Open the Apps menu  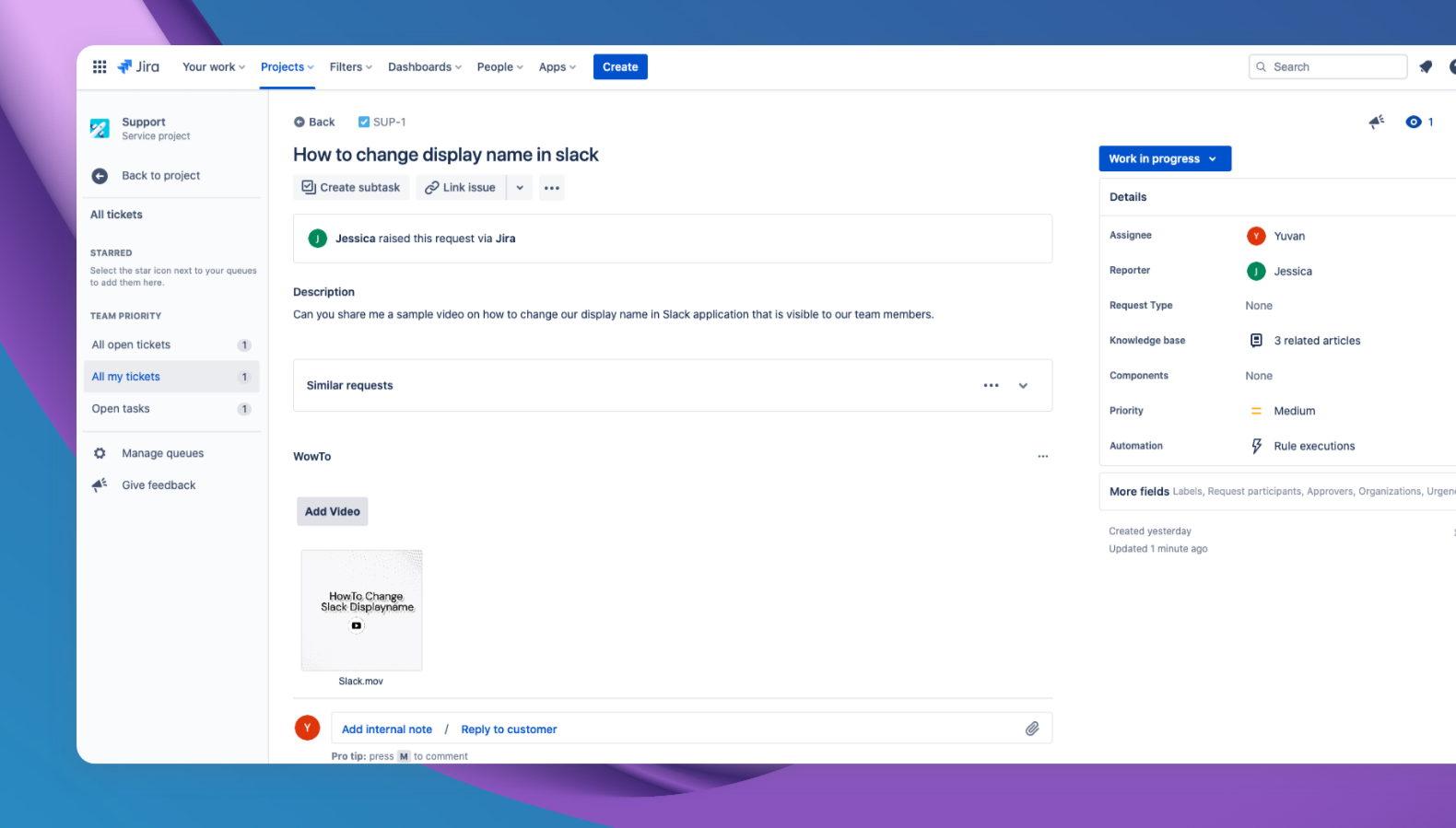[x=558, y=67]
